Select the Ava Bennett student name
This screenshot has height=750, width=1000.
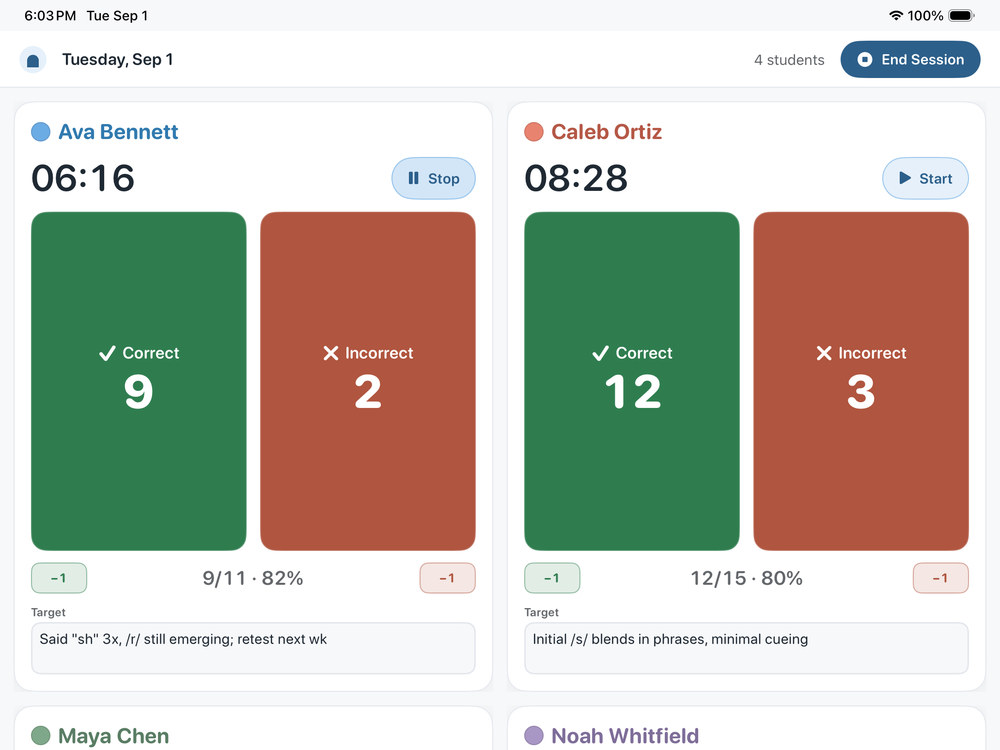point(118,132)
